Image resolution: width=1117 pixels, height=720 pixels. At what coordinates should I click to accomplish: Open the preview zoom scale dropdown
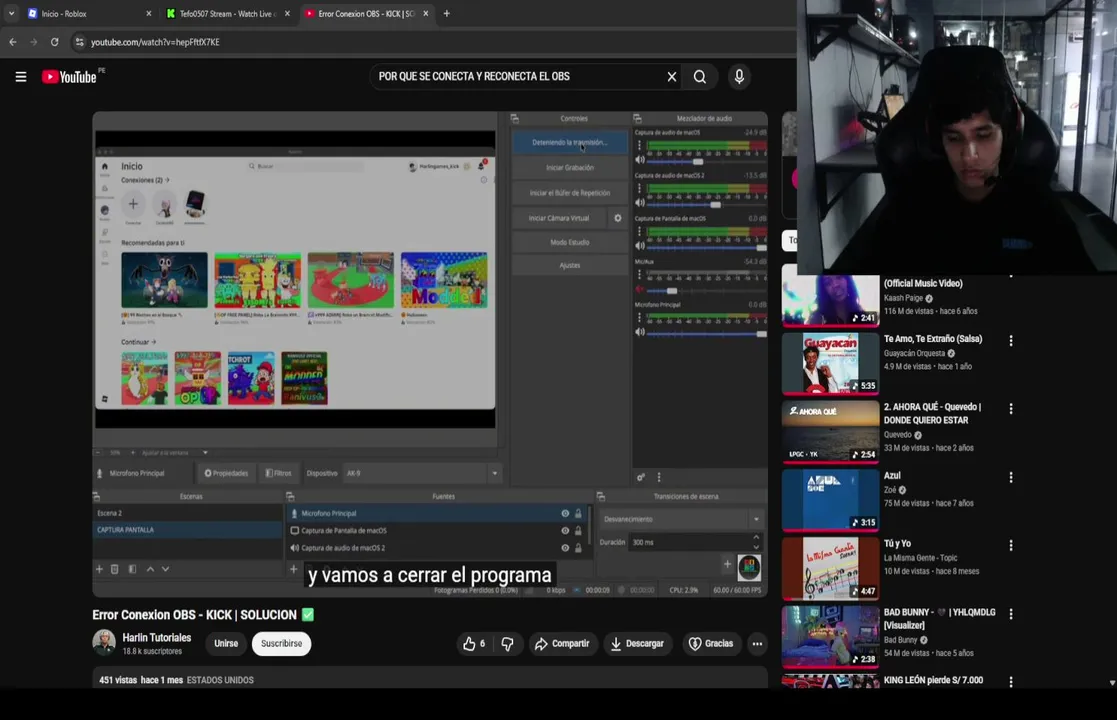coord(205,452)
